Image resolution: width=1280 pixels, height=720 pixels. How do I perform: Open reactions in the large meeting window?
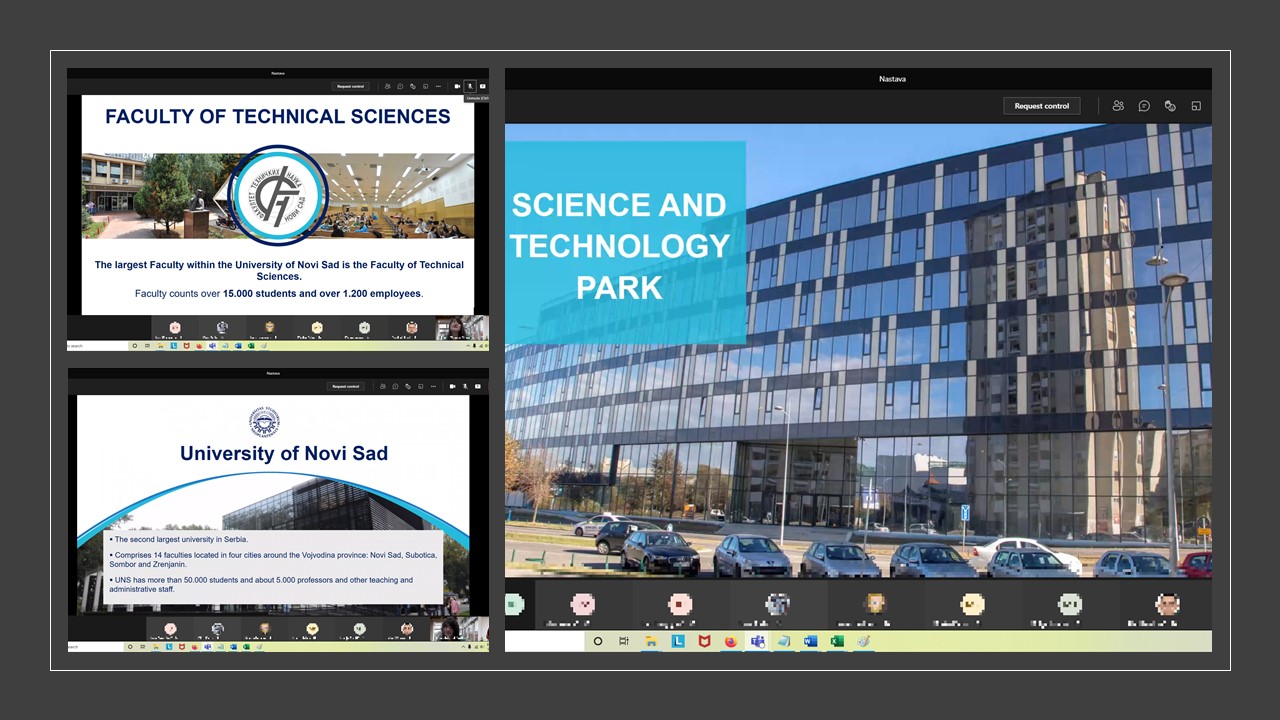pyautogui.click(x=1169, y=106)
